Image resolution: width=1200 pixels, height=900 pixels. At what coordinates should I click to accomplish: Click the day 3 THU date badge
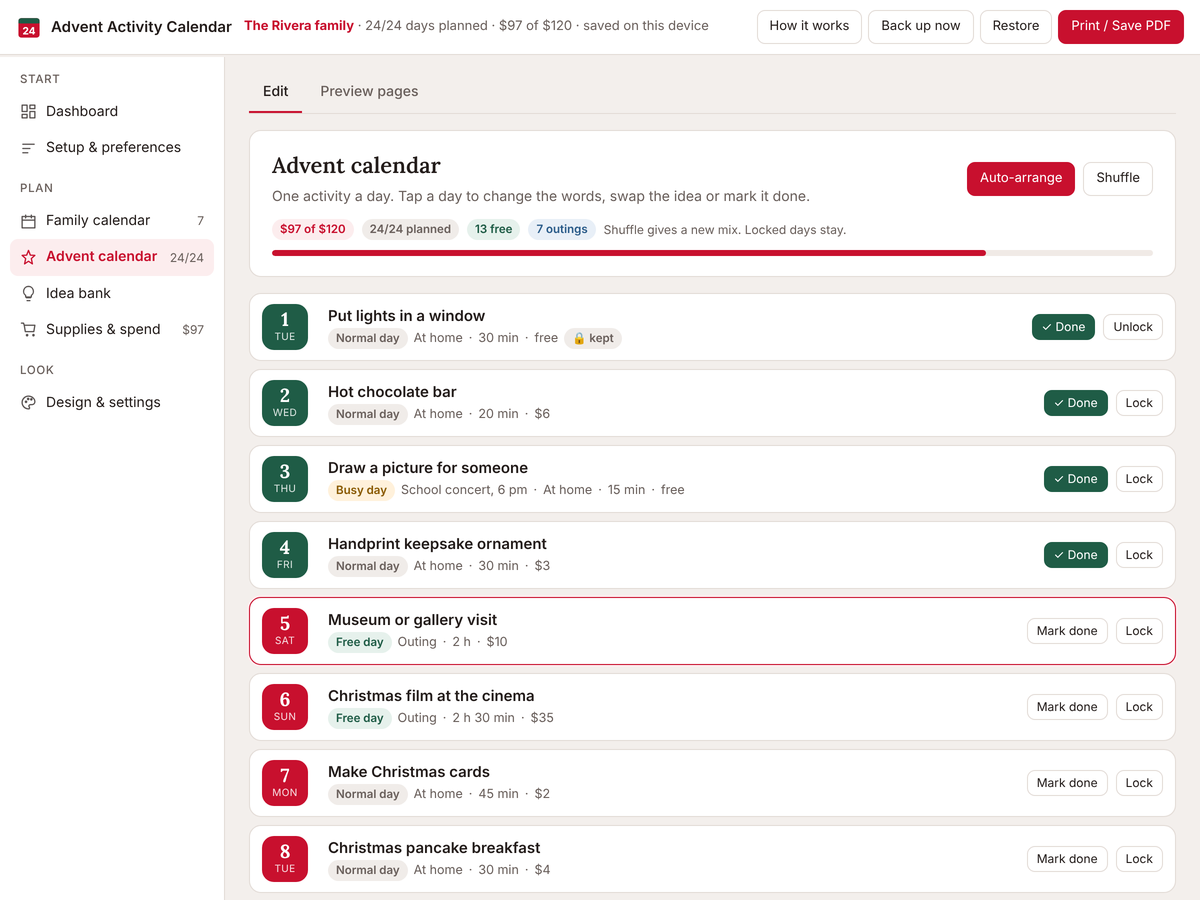[285, 479]
